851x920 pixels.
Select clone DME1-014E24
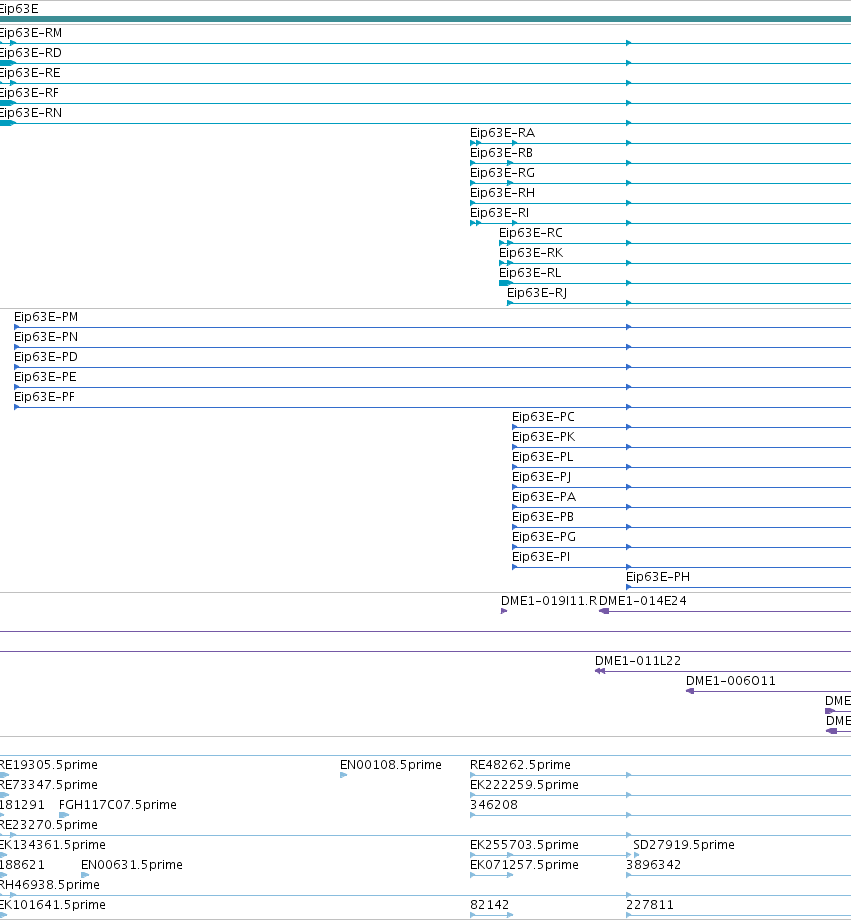pos(643,601)
